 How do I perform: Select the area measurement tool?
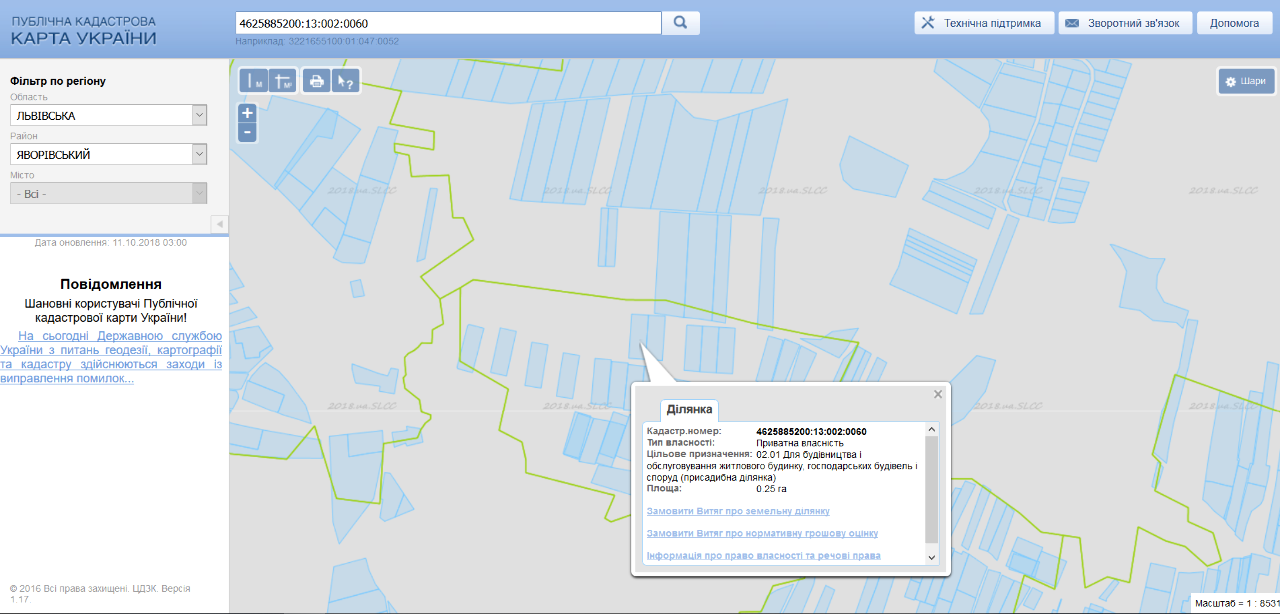coord(282,81)
